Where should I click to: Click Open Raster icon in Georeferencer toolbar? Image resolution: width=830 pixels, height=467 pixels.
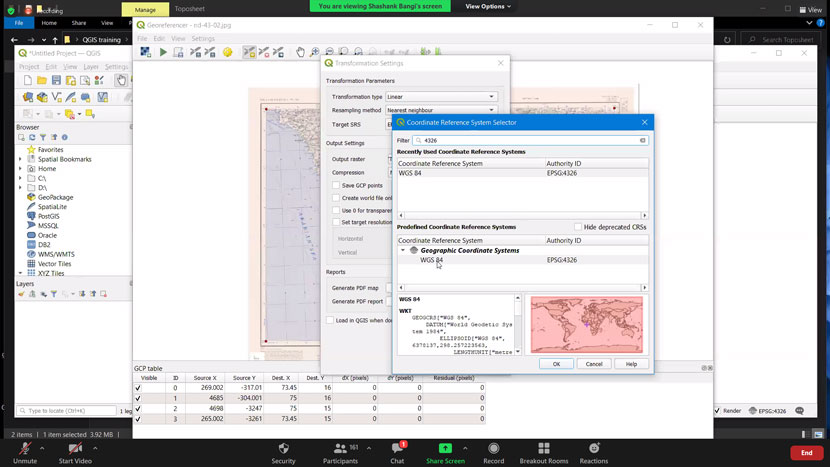click(x=146, y=52)
